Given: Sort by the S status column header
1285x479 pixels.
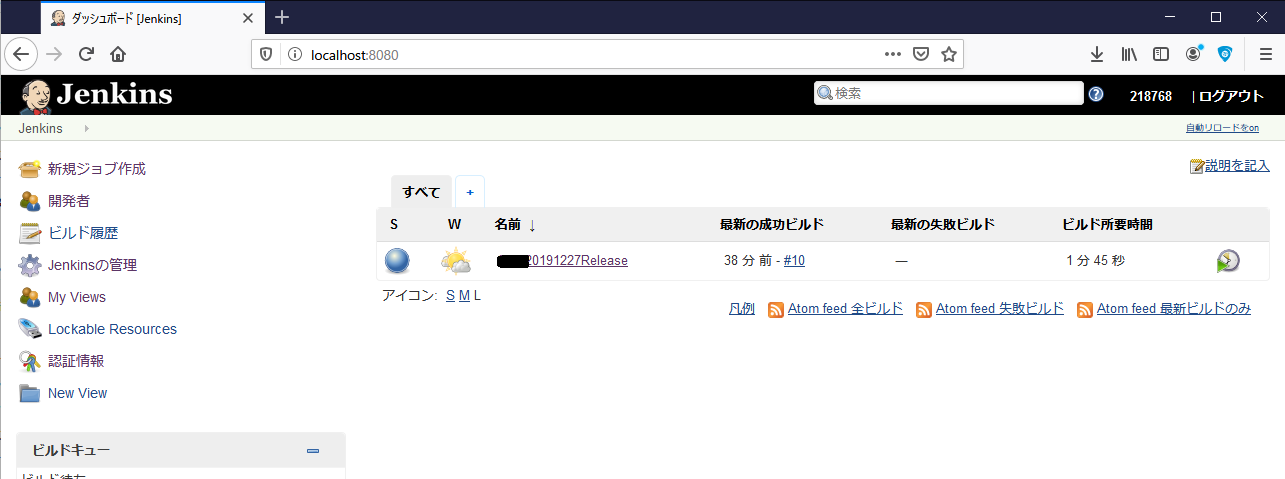Looking at the screenshot, I should pos(394,225).
